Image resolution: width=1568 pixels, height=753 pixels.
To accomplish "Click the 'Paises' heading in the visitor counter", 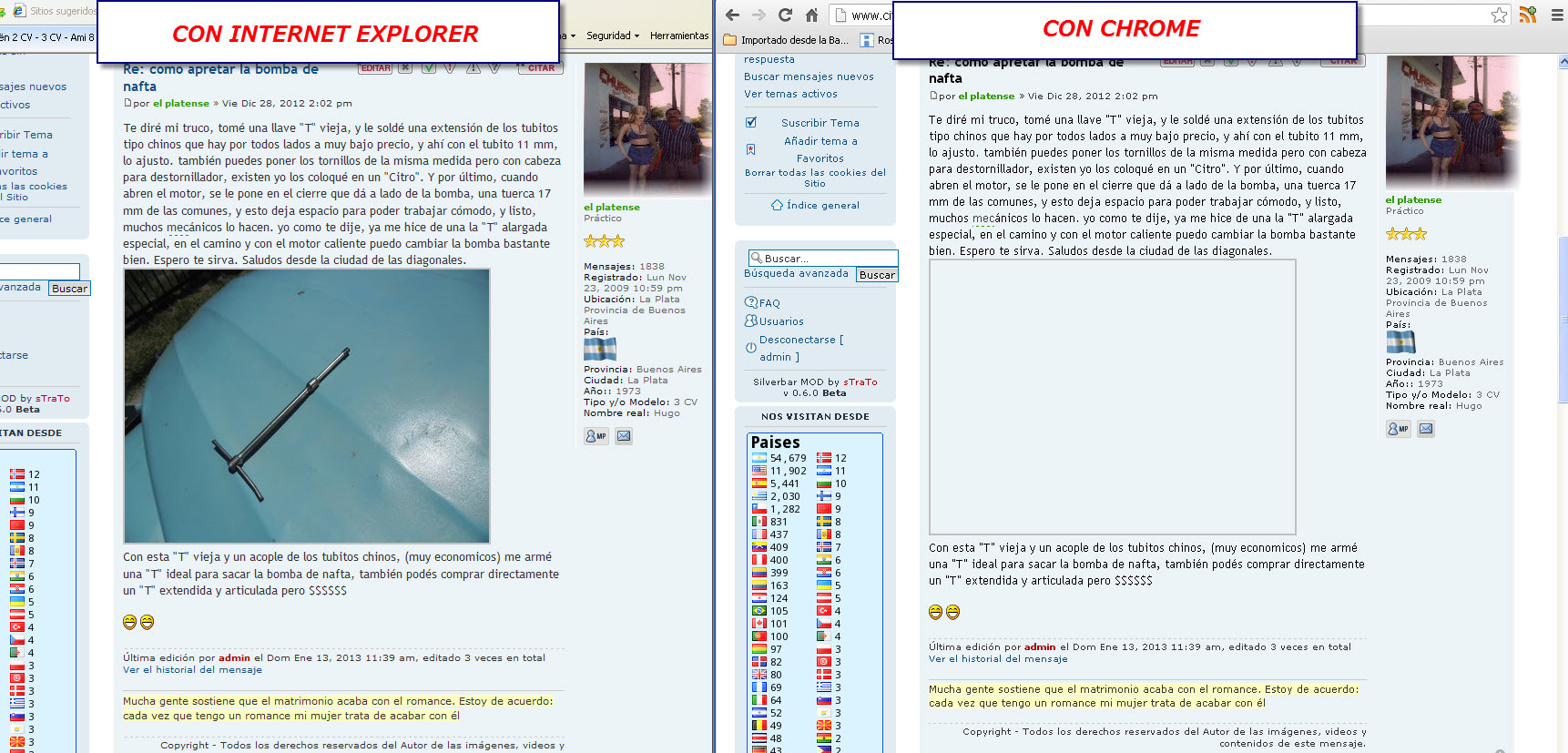I will click(775, 443).
